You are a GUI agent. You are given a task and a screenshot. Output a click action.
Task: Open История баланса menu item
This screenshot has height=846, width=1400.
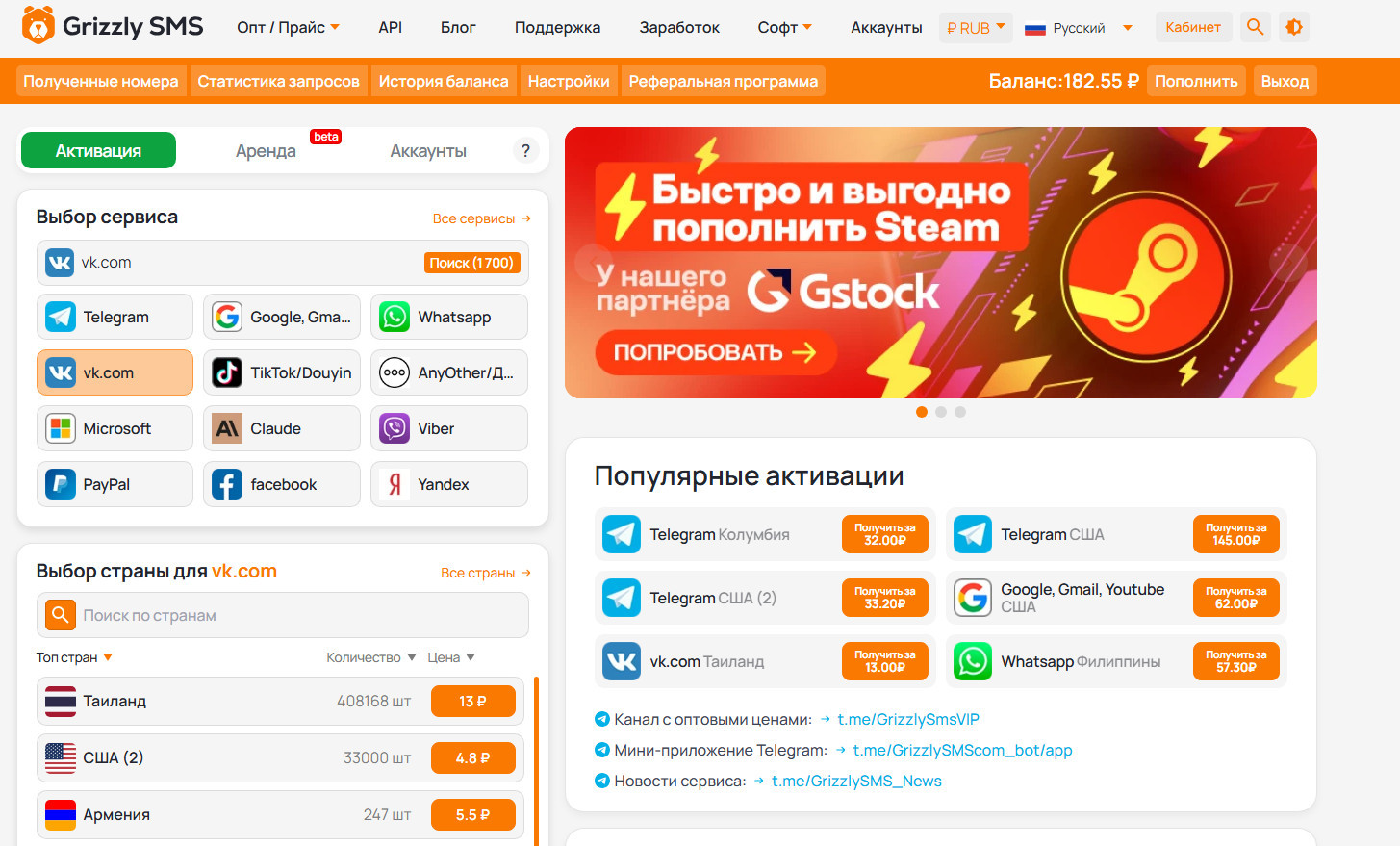click(444, 81)
